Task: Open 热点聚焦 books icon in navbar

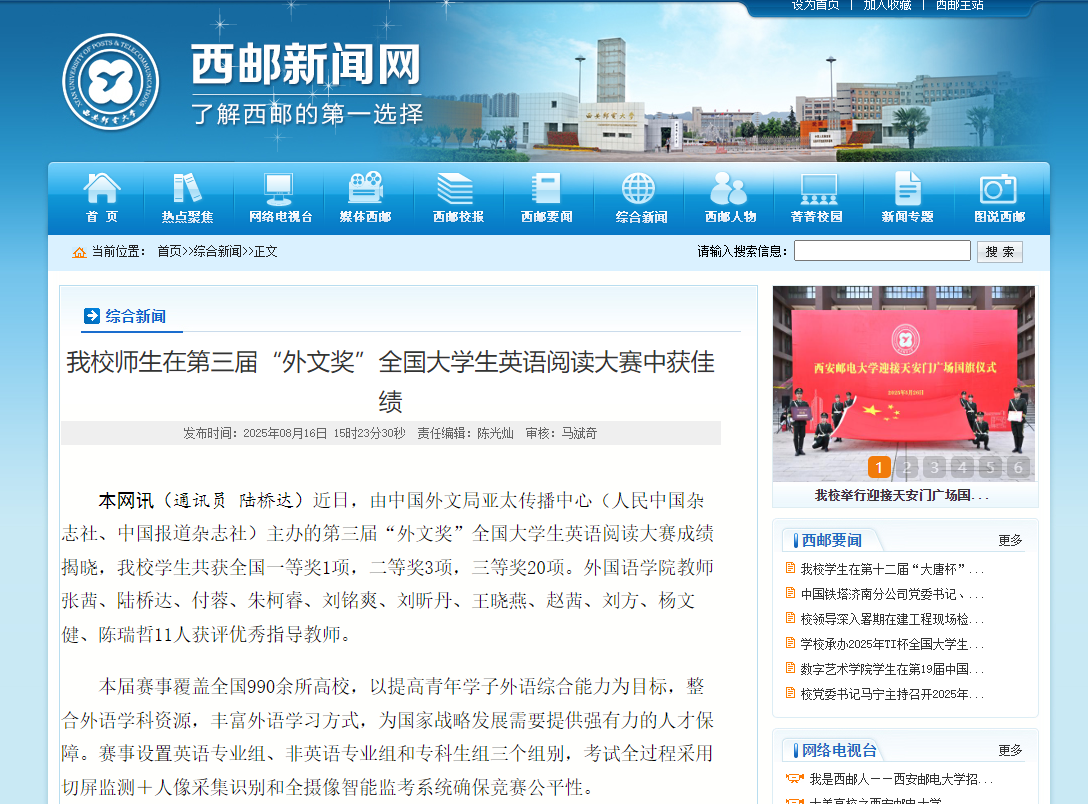Action: (187, 188)
